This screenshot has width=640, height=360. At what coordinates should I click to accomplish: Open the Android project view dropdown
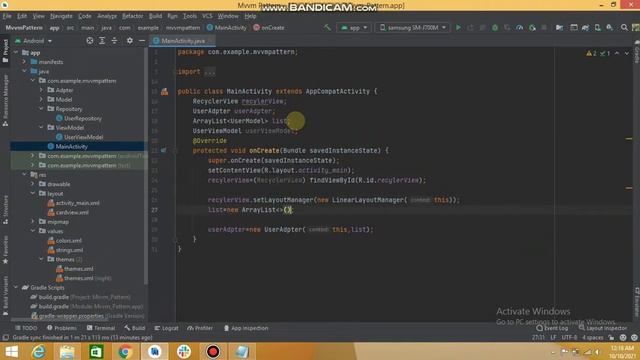pos(33,41)
